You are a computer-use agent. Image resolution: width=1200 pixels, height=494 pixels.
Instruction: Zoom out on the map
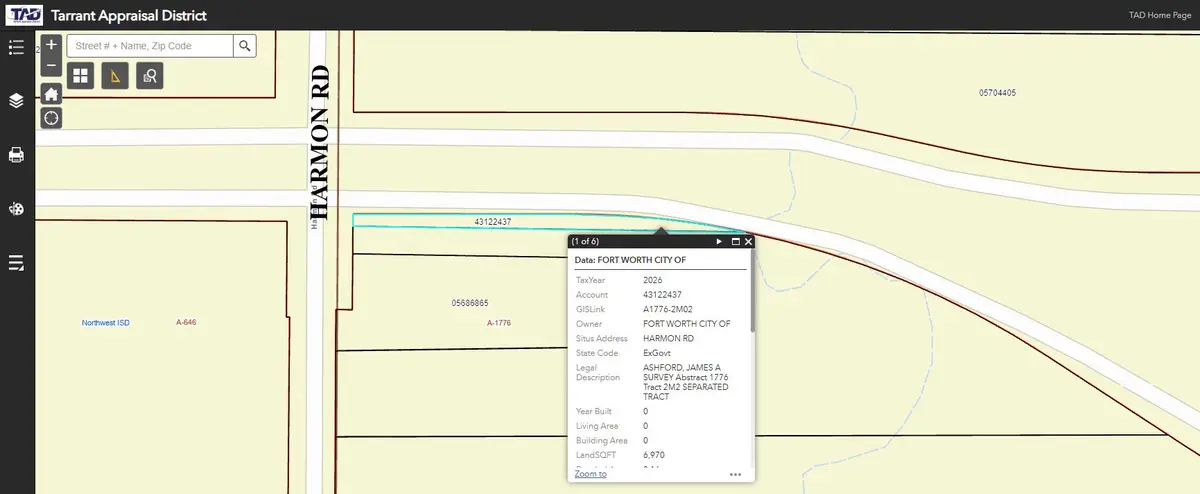[x=52, y=67]
